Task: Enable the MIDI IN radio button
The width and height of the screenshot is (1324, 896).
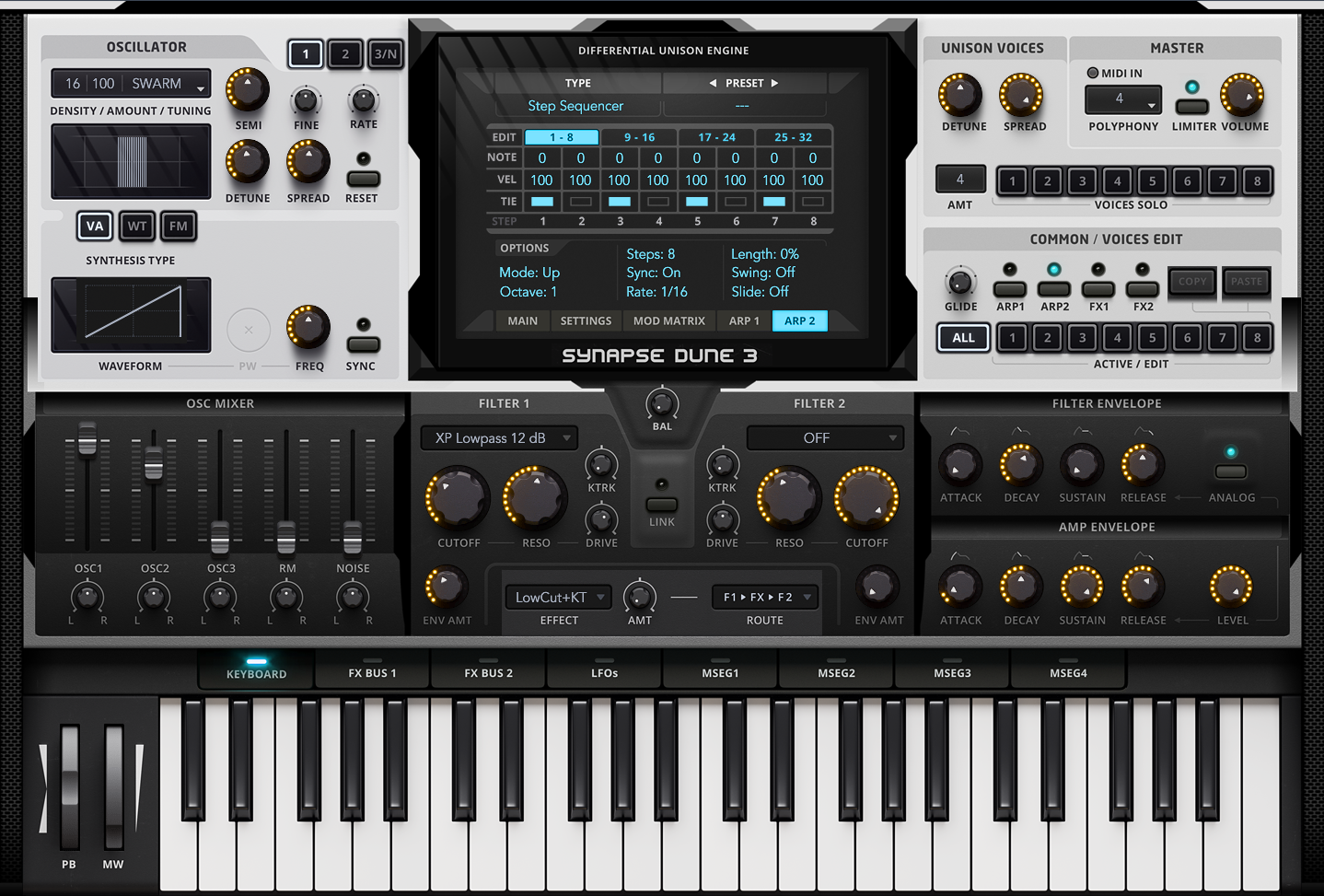Action: (1092, 73)
